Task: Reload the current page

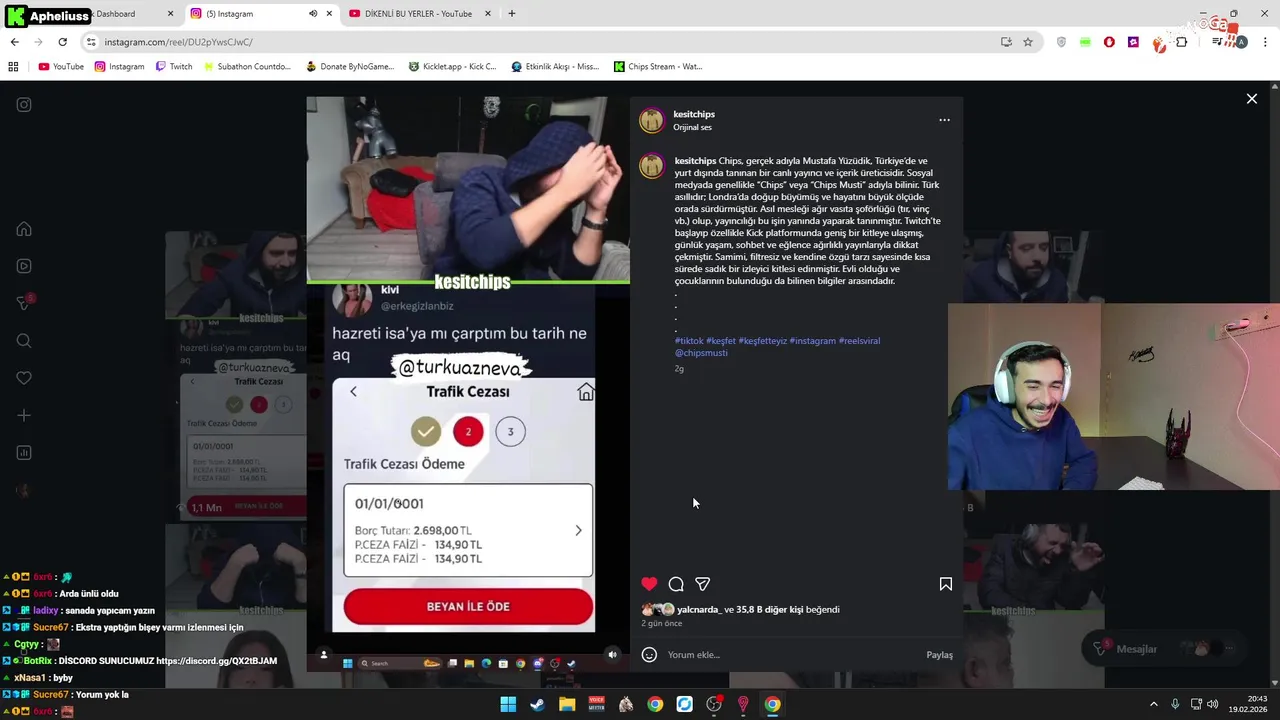Action: tap(62, 42)
